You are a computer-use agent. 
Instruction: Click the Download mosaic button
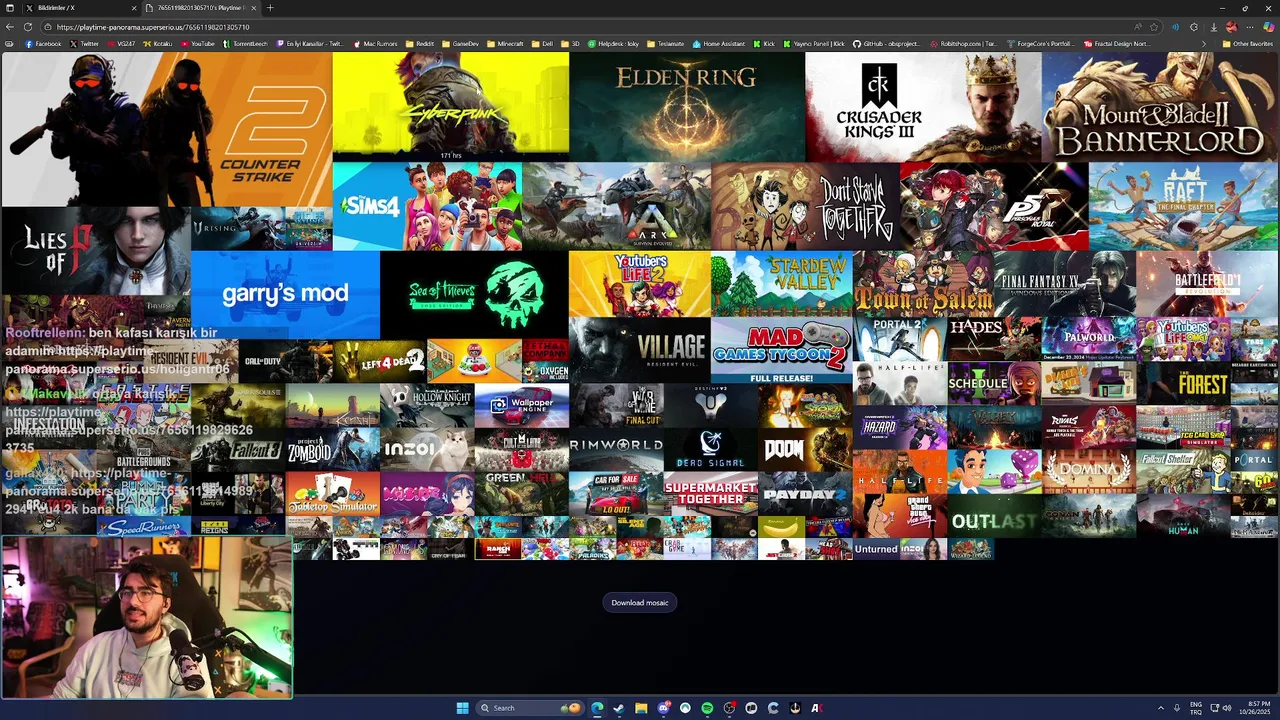pyautogui.click(x=640, y=602)
